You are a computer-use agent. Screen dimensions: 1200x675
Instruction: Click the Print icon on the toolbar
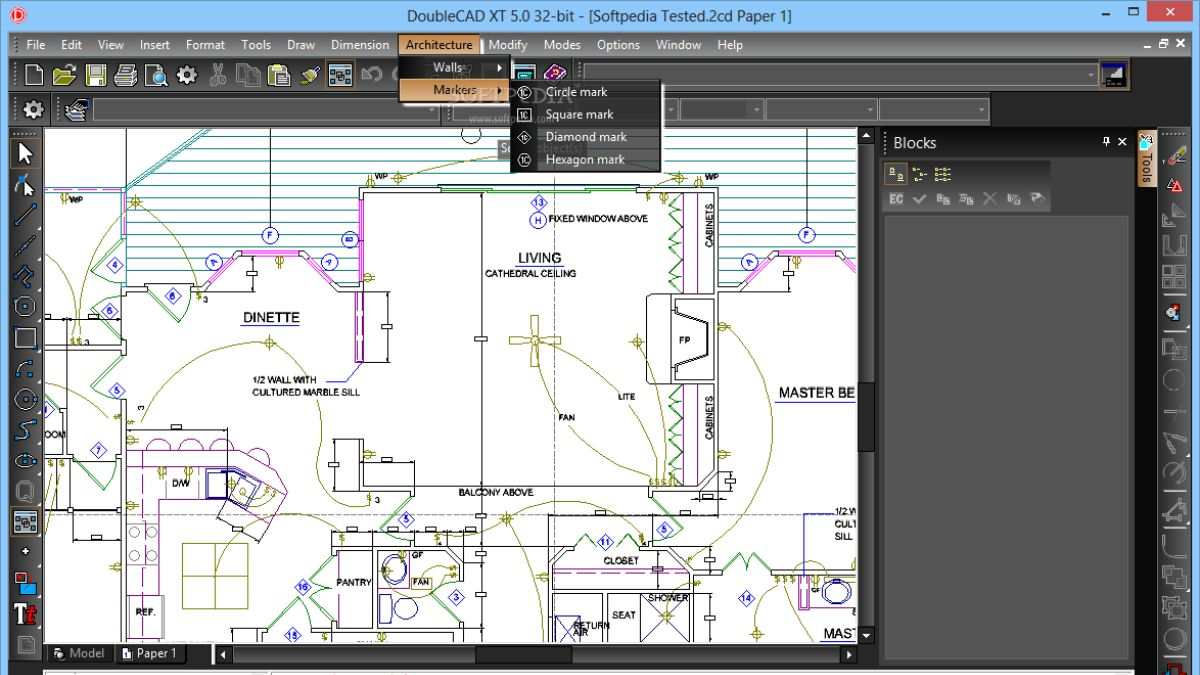click(126, 74)
